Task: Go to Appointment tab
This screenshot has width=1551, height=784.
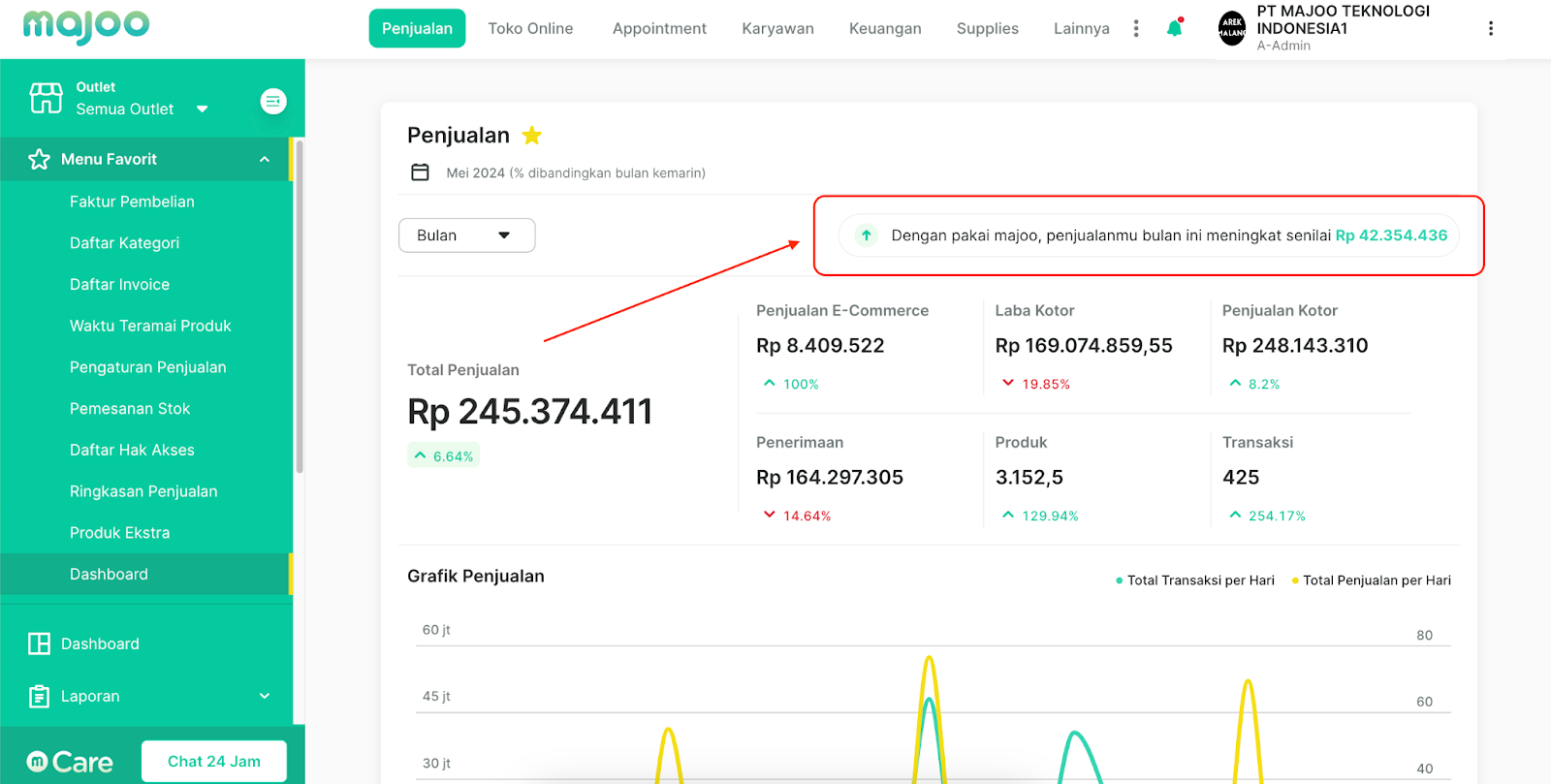Action: 659,28
